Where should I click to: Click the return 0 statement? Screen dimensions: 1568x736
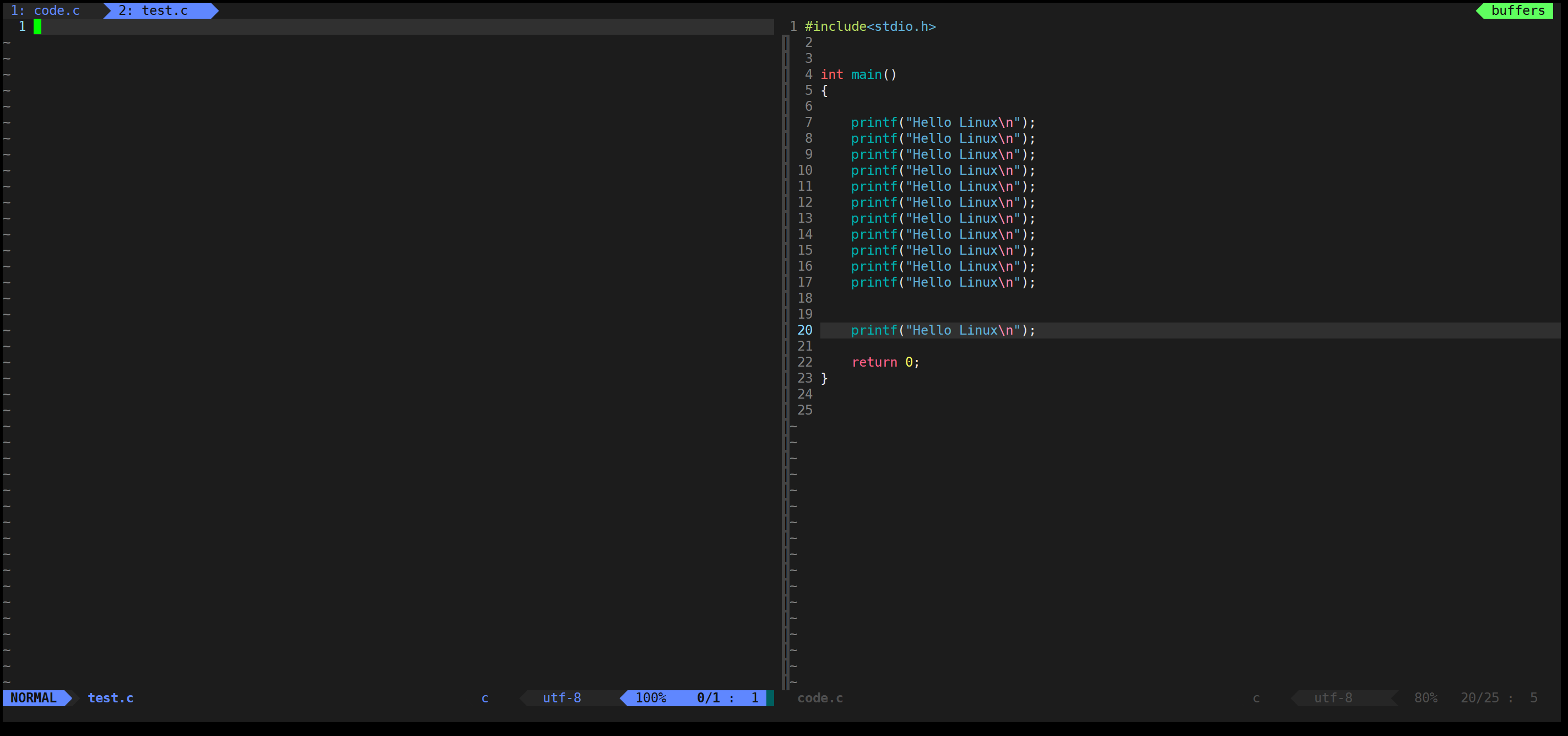(885, 362)
